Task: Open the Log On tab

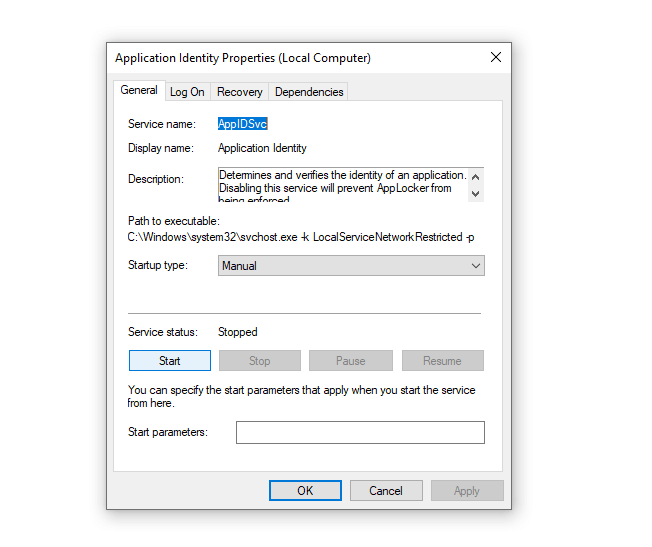Action: click(x=187, y=92)
